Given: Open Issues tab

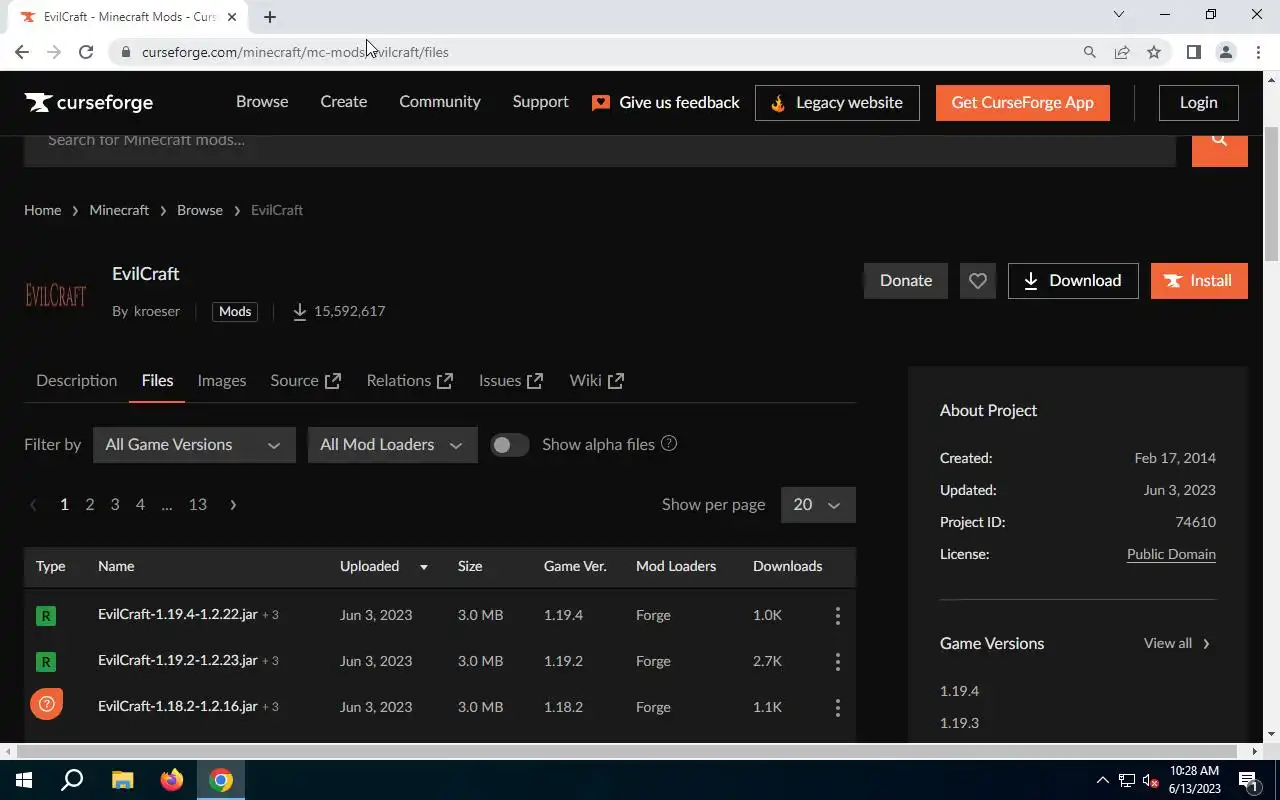Looking at the screenshot, I should coord(511,381).
